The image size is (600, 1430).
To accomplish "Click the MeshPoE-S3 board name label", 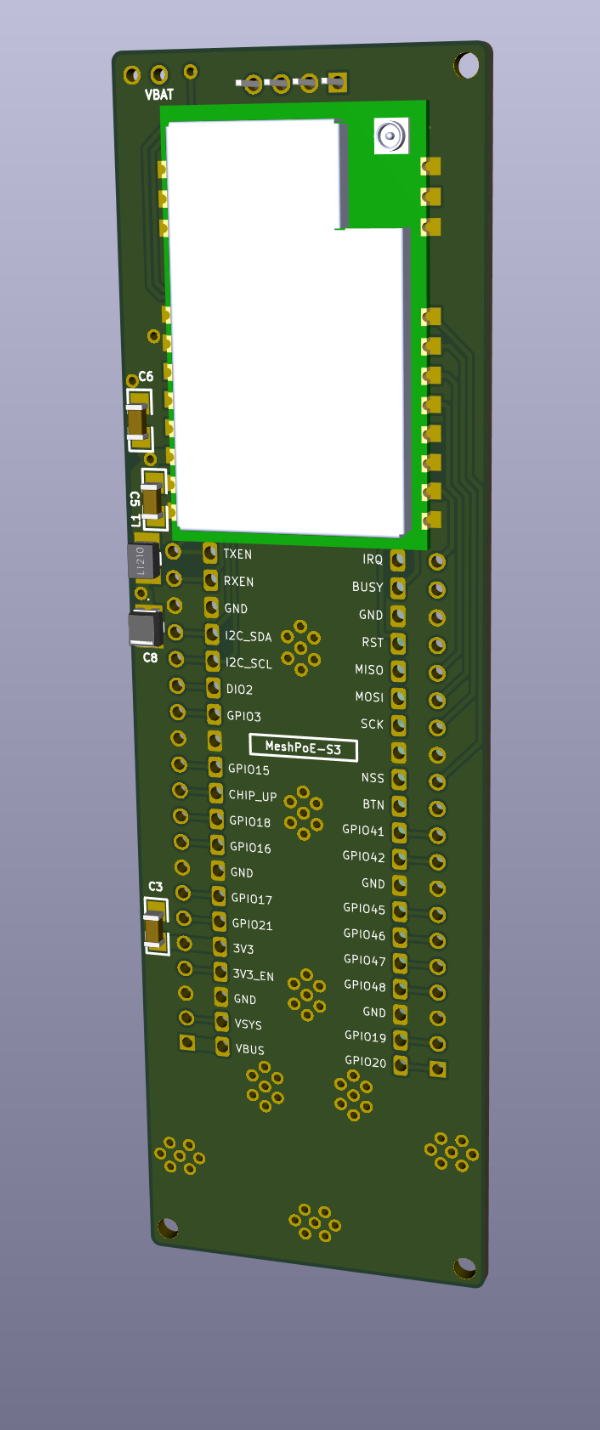I will coord(303,747).
